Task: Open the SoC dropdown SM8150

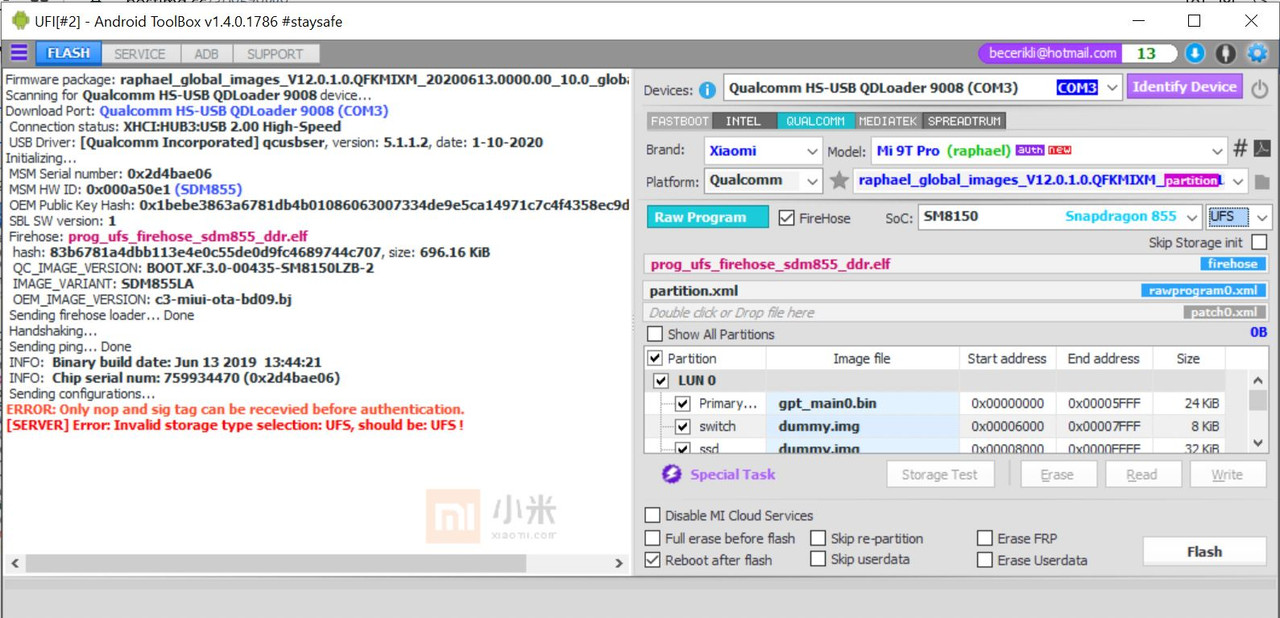Action: point(1191,217)
